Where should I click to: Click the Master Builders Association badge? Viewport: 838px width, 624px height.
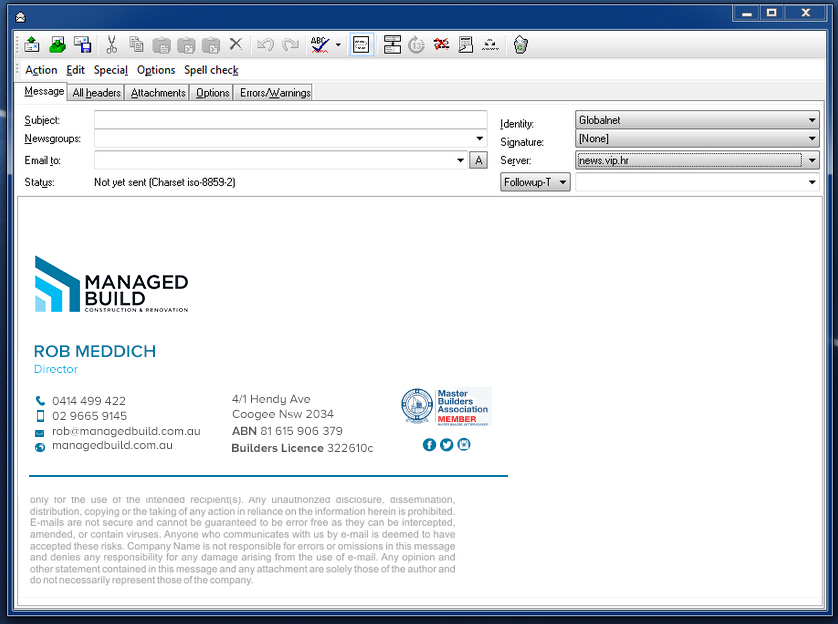446,407
